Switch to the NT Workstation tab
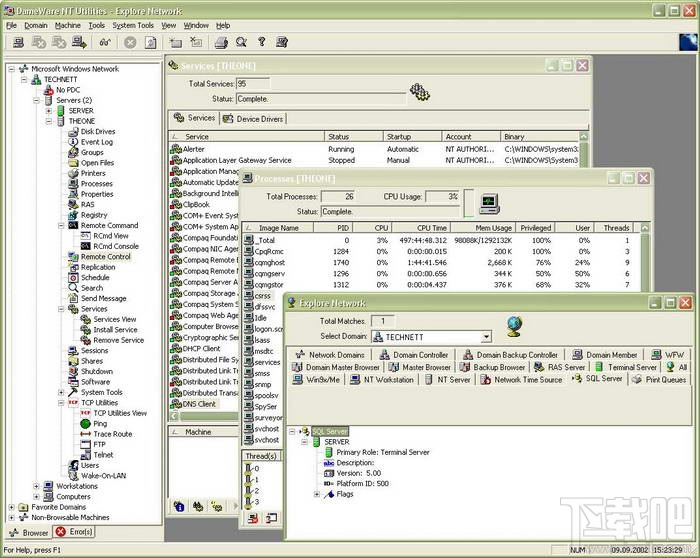Viewport: 700px width, 558px height. [382, 380]
